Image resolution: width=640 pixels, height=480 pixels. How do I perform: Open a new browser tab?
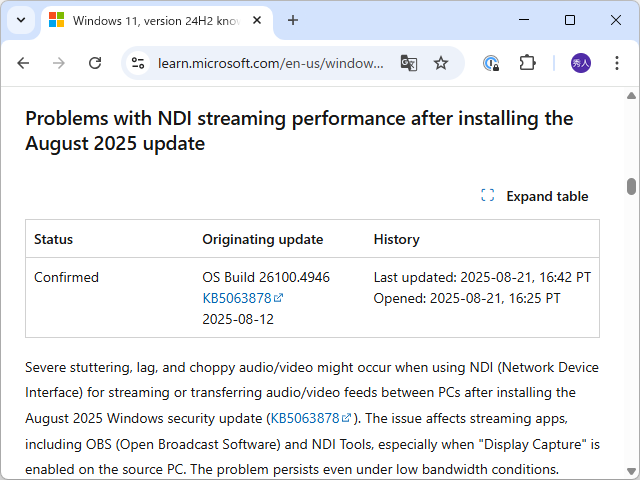click(293, 20)
